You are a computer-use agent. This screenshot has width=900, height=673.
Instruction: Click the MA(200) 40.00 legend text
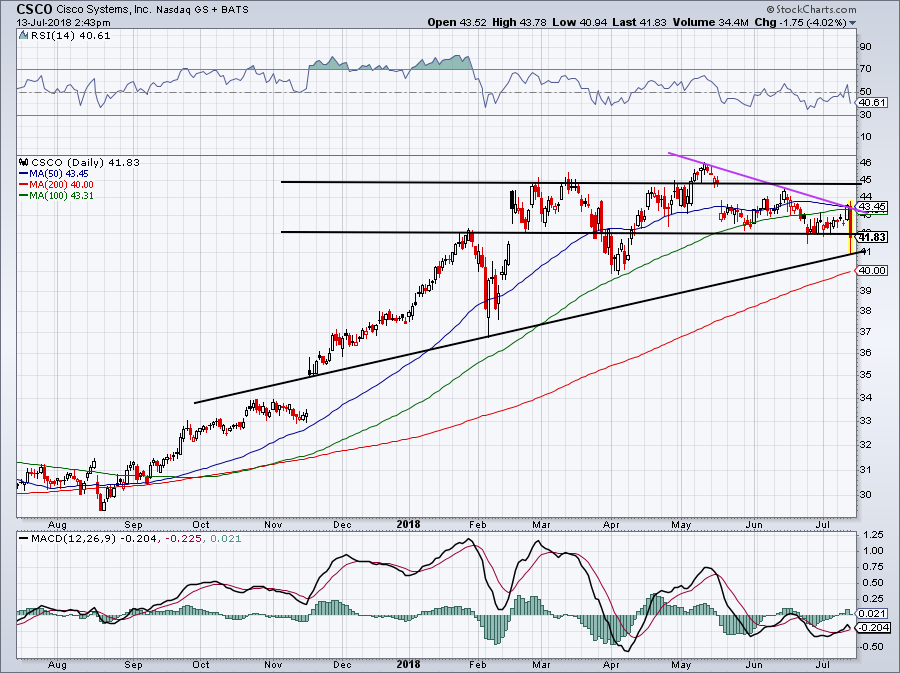pos(61,185)
